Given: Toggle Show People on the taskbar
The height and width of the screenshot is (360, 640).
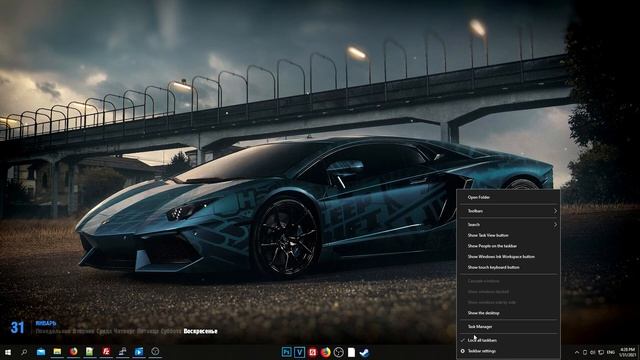Looking at the screenshot, I should (508, 246).
